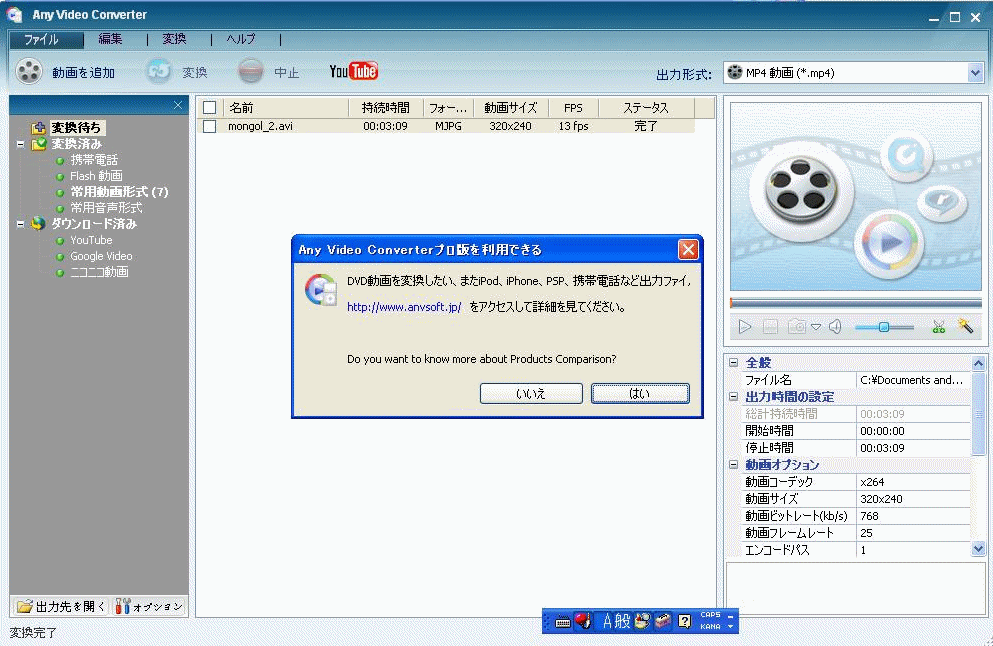Click the magic wand effects icon

point(965,326)
